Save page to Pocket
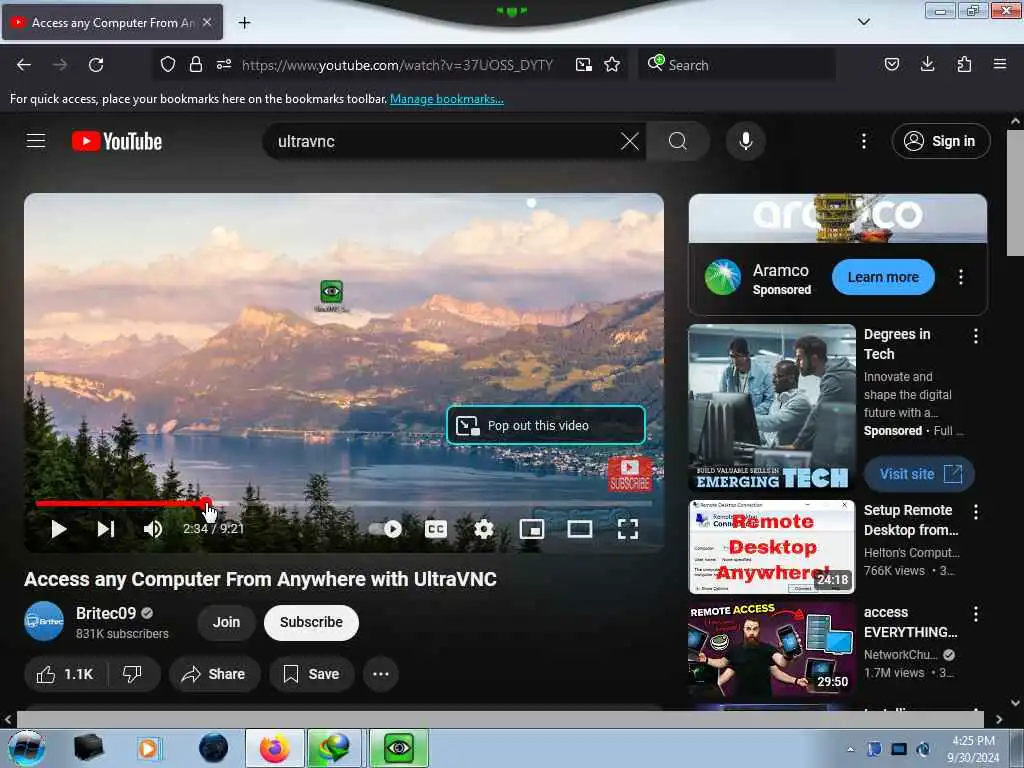The image size is (1024, 768). pos(891,65)
